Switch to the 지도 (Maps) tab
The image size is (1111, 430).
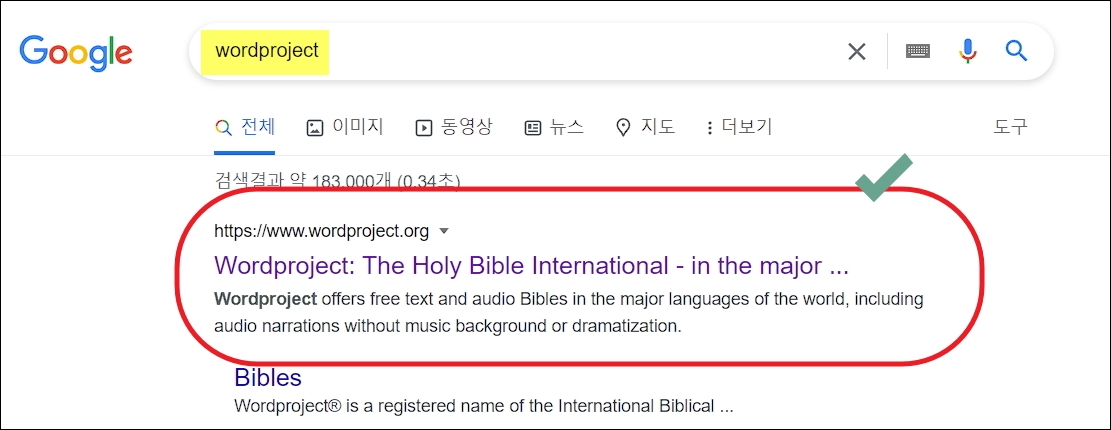click(x=645, y=128)
